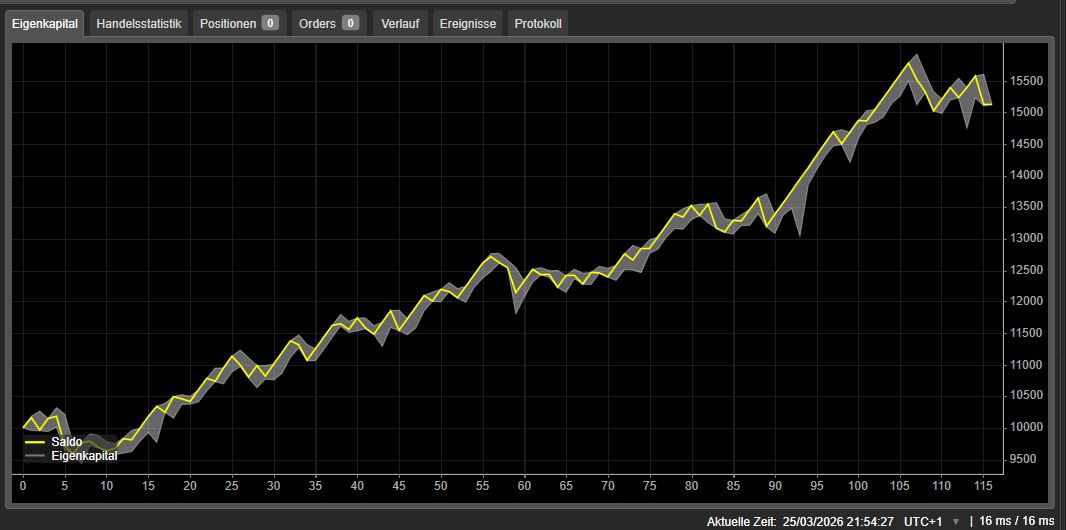Click the Positionen count badge
Viewport: 1066px width, 530px height.
[x=270, y=23]
